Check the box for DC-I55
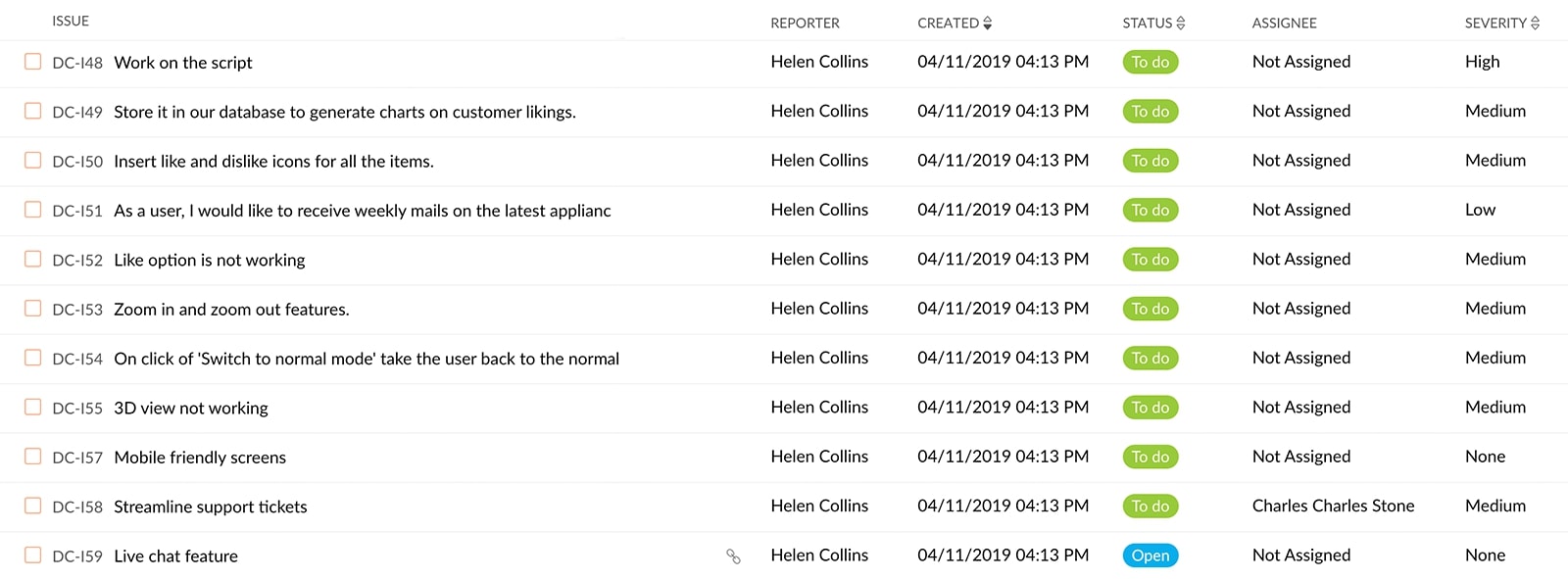This screenshot has width=1568, height=579. tap(32, 407)
